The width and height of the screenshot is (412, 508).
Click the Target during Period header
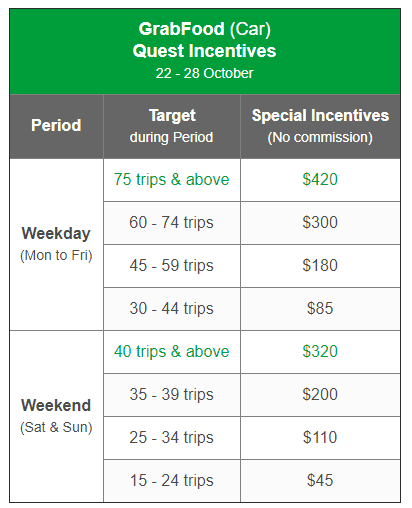[172, 126]
